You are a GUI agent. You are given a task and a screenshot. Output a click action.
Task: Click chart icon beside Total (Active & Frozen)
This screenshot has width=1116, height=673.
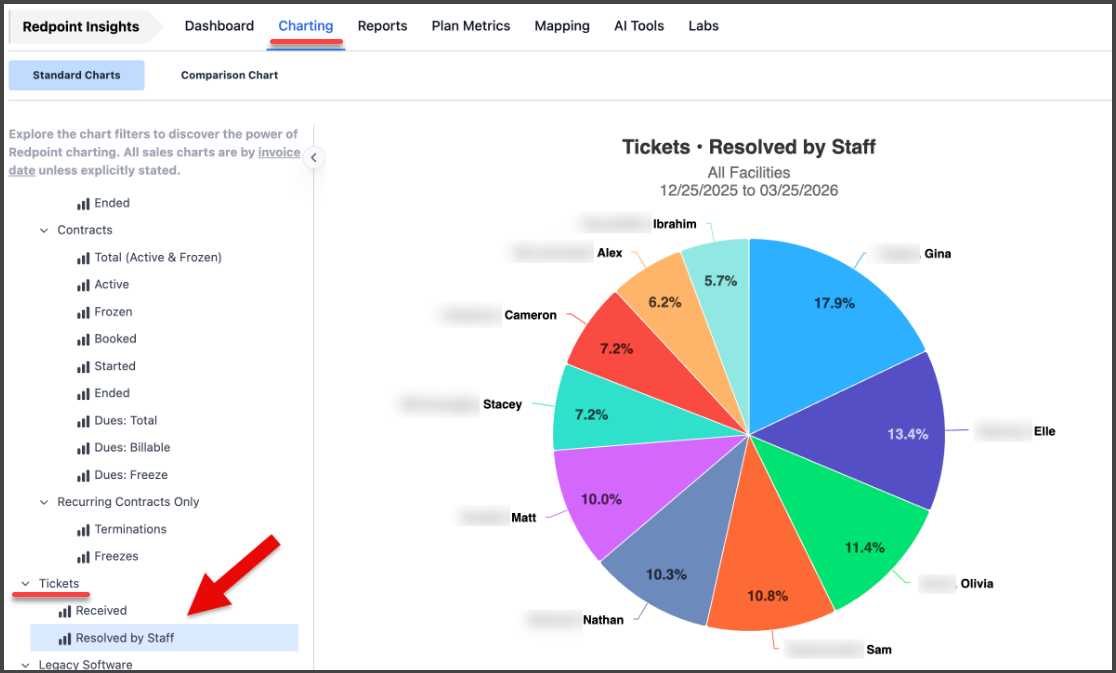[83, 258]
